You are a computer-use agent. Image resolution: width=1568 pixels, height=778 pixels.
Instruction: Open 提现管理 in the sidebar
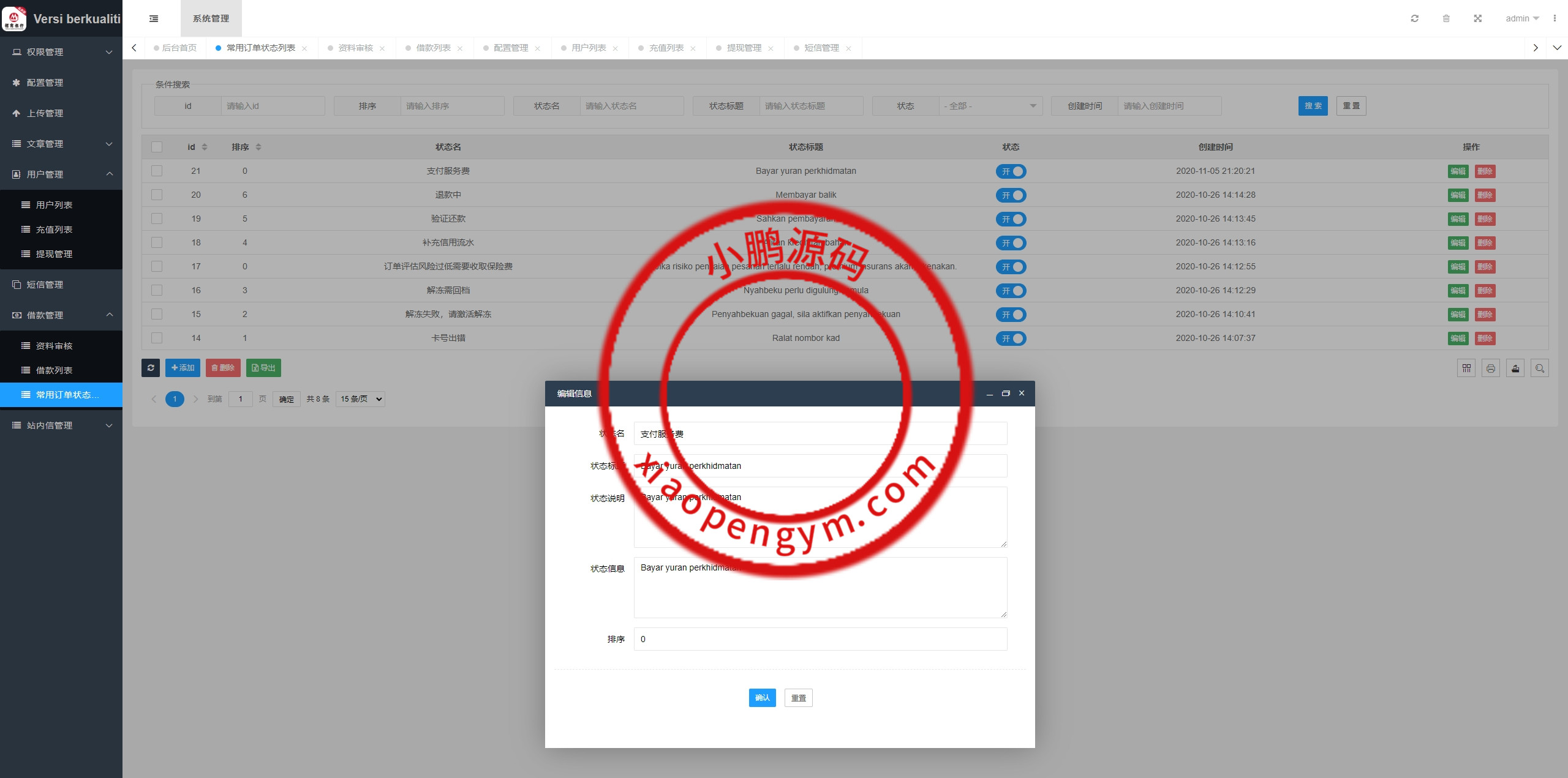click(x=54, y=254)
